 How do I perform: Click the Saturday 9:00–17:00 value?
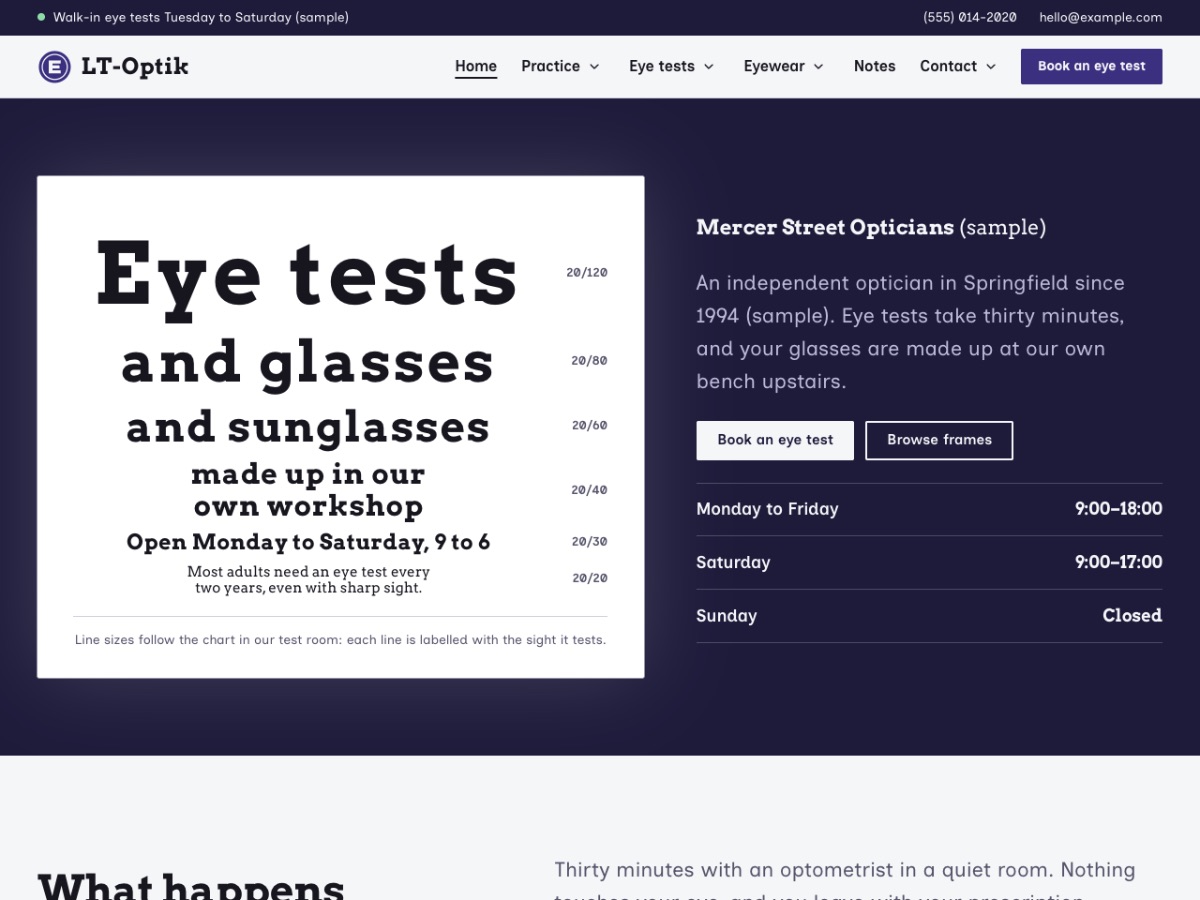1118,562
